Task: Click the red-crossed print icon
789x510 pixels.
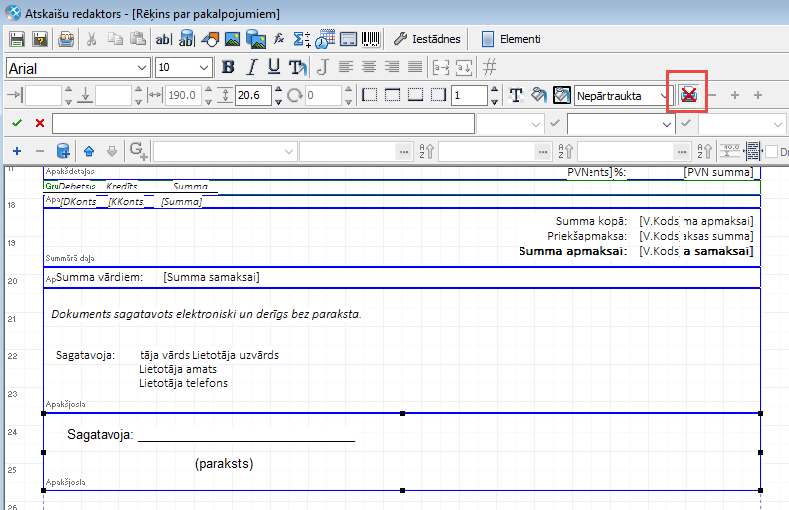Action: point(688,95)
